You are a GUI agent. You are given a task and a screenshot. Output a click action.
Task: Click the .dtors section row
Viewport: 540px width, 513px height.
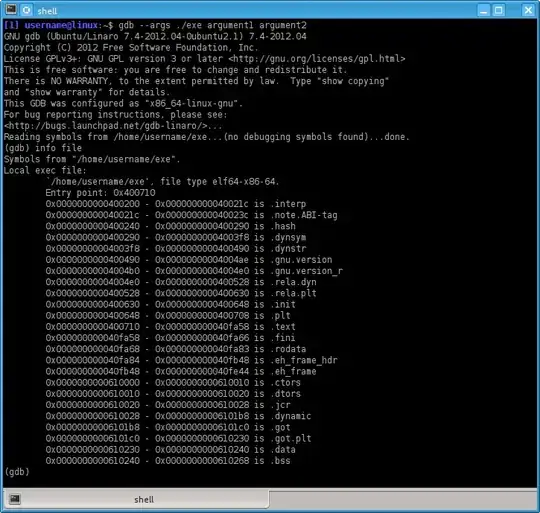[173, 394]
